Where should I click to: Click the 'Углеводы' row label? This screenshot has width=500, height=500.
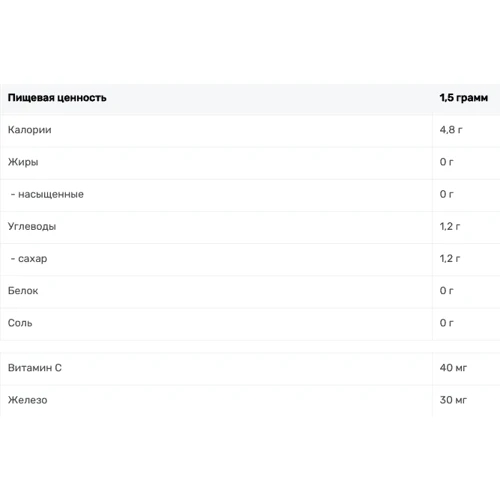pyautogui.click(x=32, y=226)
